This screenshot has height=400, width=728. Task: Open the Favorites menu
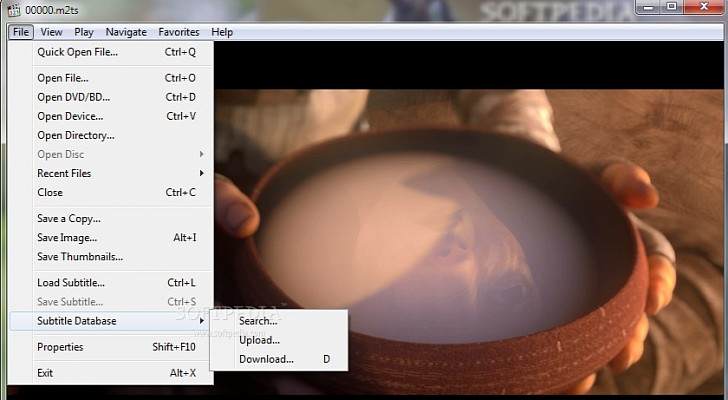coord(178,32)
